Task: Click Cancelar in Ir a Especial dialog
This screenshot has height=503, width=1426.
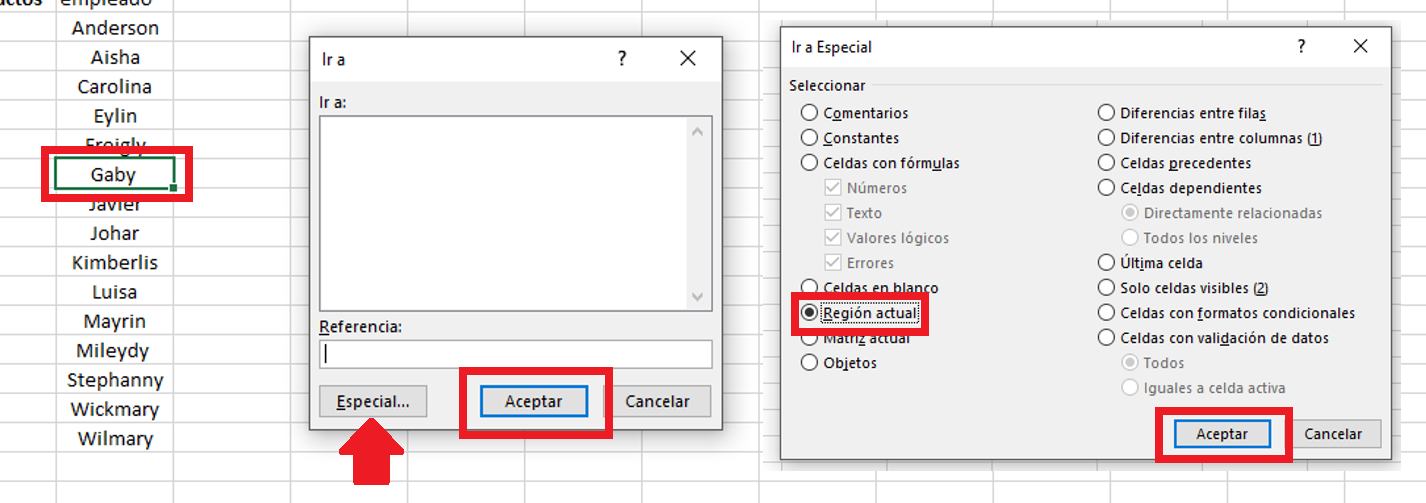Action: point(1333,434)
